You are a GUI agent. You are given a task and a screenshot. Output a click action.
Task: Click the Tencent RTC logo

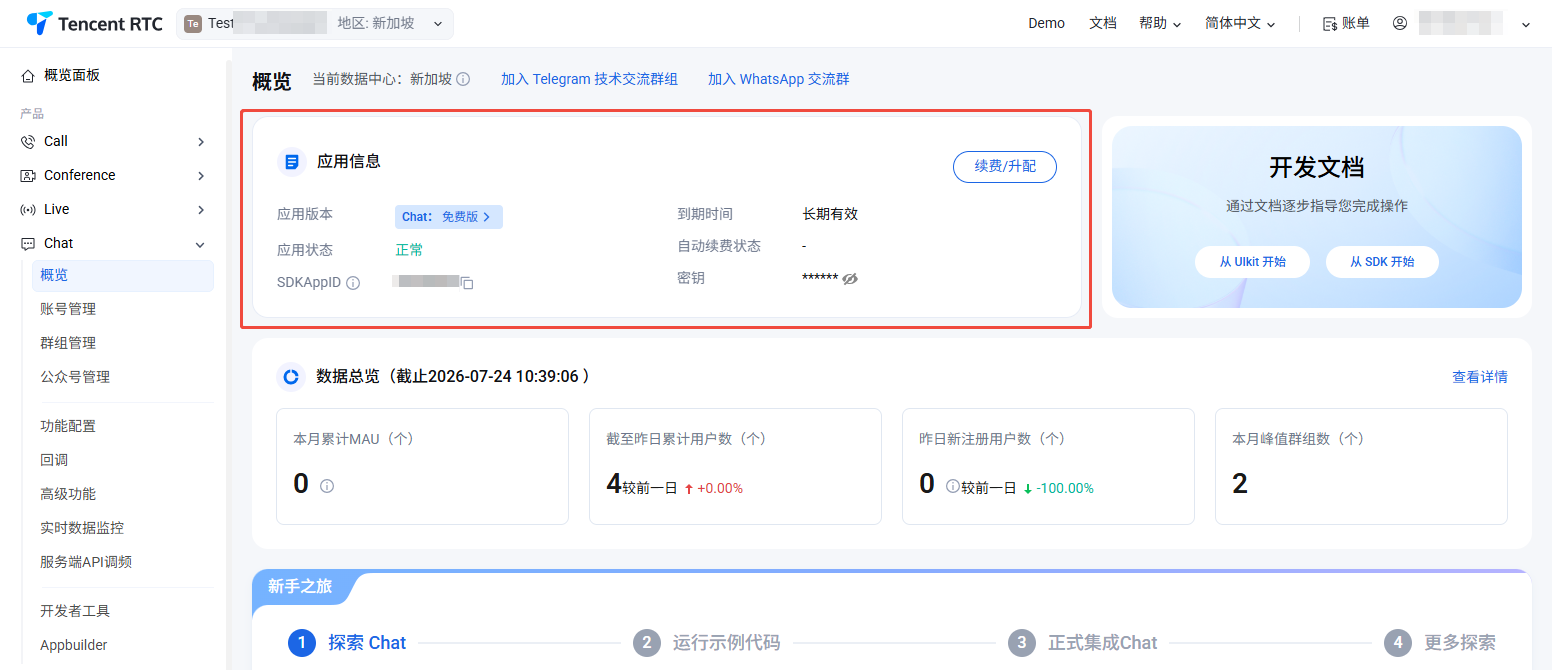(95, 24)
